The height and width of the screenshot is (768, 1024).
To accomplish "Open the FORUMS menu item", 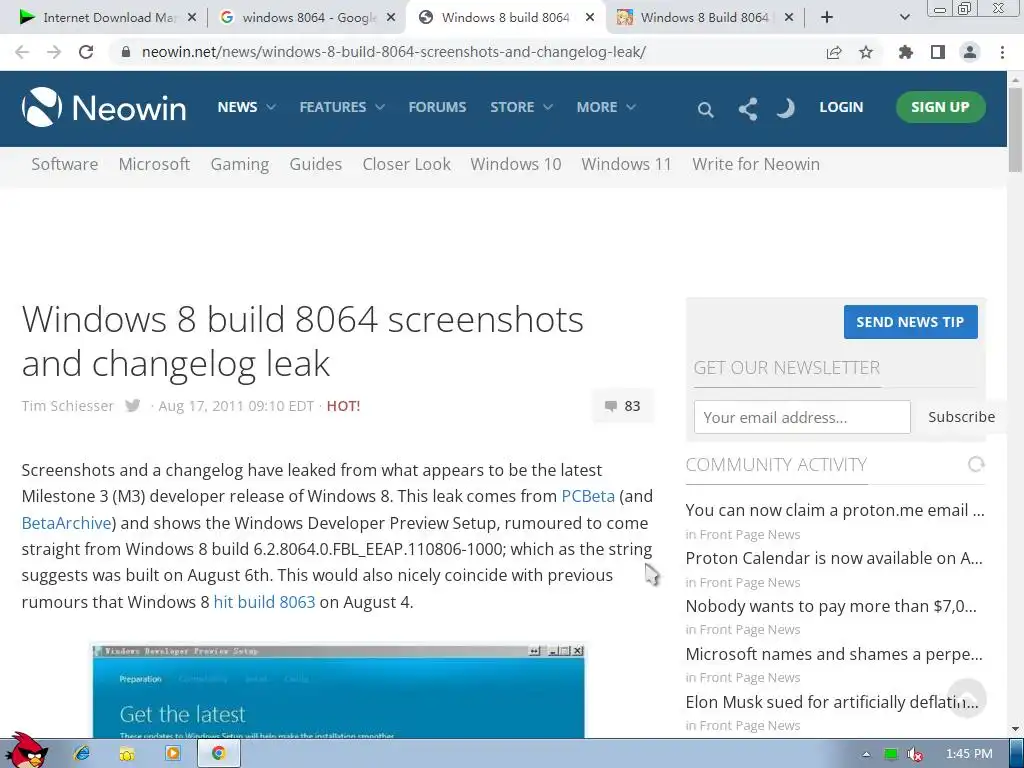I will pyautogui.click(x=438, y=107).
